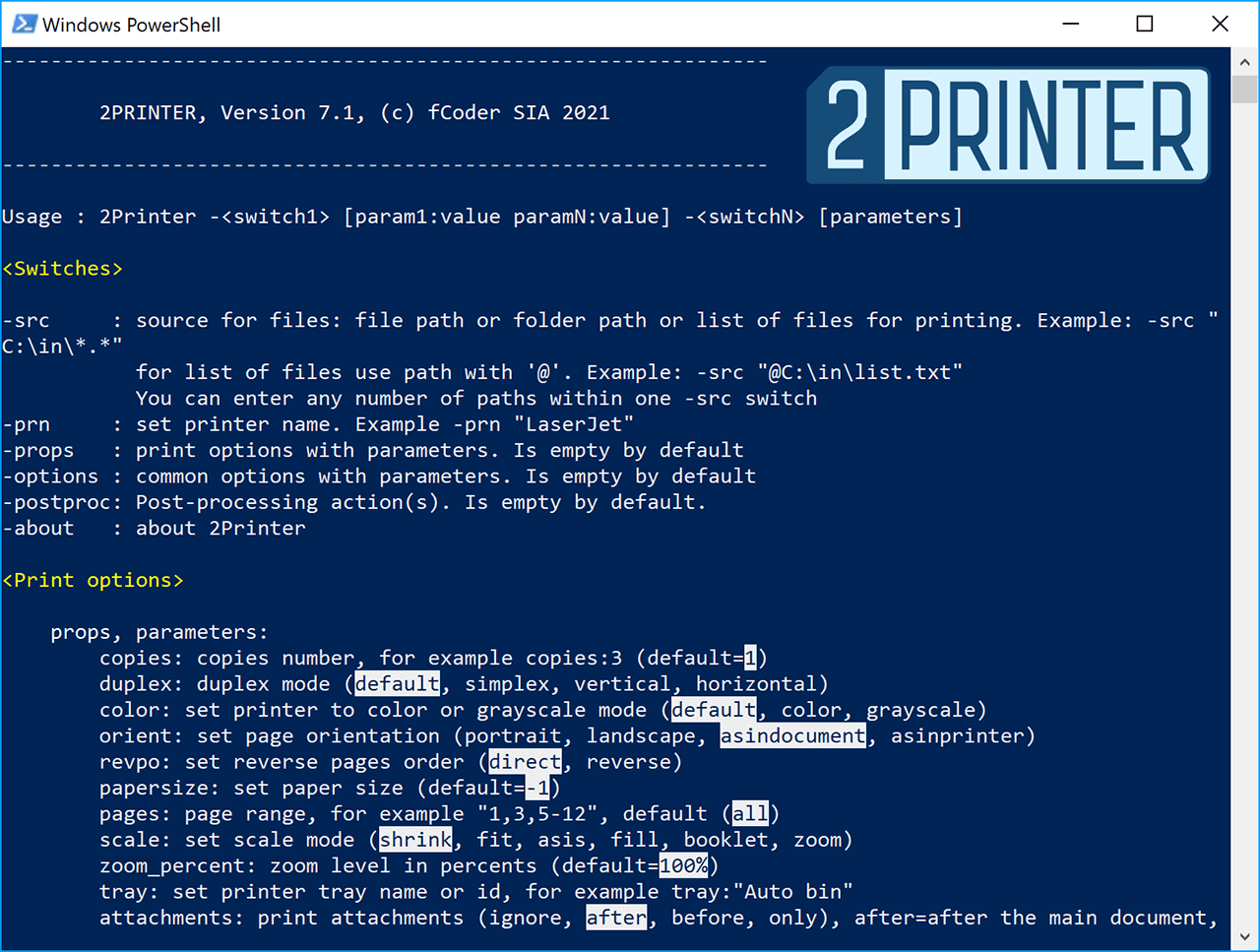
Task: Click the "1,3,5-12" page range example
Action: [x=537, y=814]
